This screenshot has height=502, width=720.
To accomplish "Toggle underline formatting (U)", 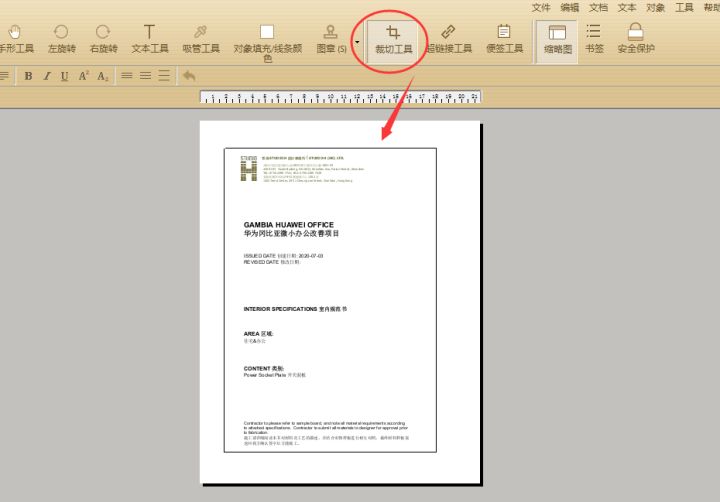I will [64, 76].
